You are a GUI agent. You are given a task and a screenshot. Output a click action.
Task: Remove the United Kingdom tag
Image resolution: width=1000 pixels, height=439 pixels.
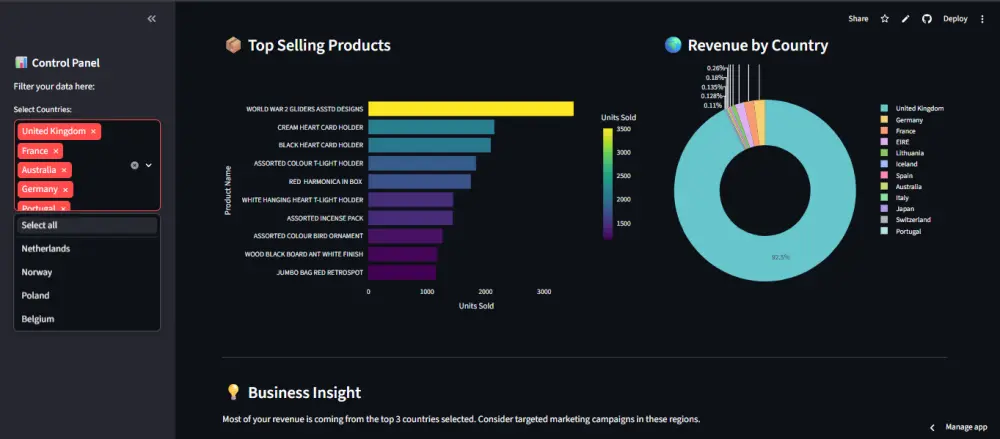point(94,131)
